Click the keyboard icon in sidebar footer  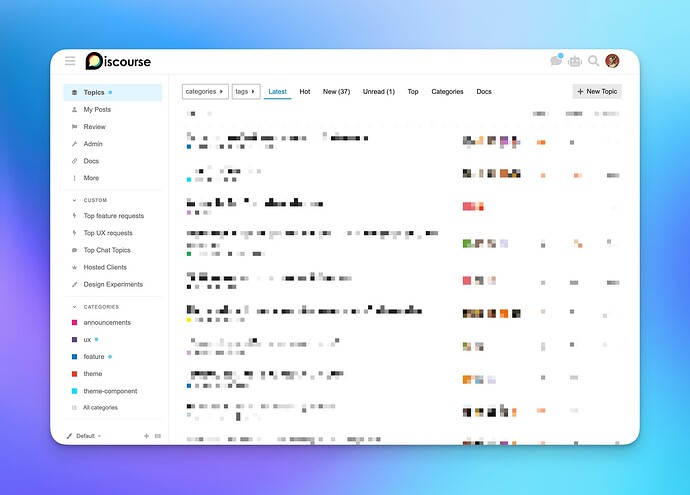pyautogui.click(x=158, y=436)
